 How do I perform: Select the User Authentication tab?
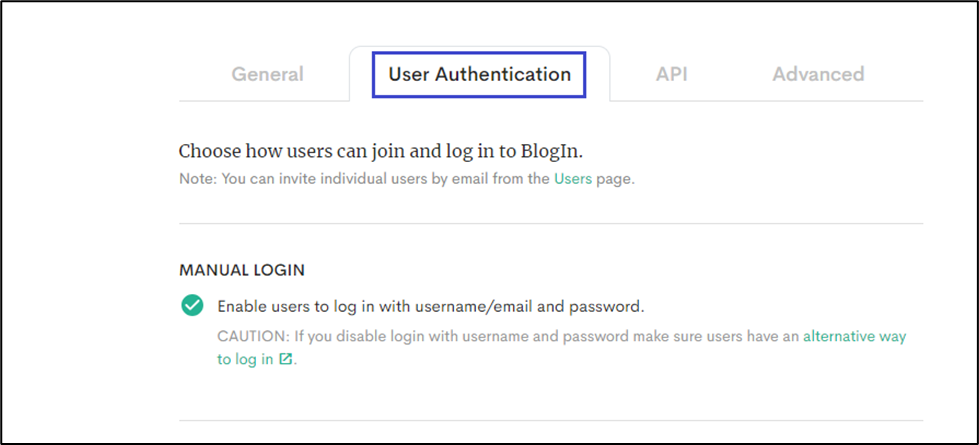tap(479, 74)
